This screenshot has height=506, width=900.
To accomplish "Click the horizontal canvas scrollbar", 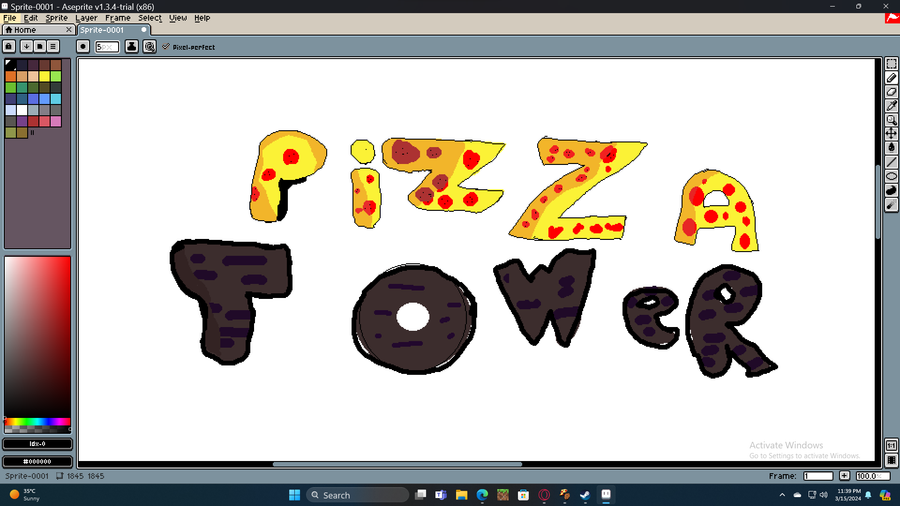I will coord(397,464).
